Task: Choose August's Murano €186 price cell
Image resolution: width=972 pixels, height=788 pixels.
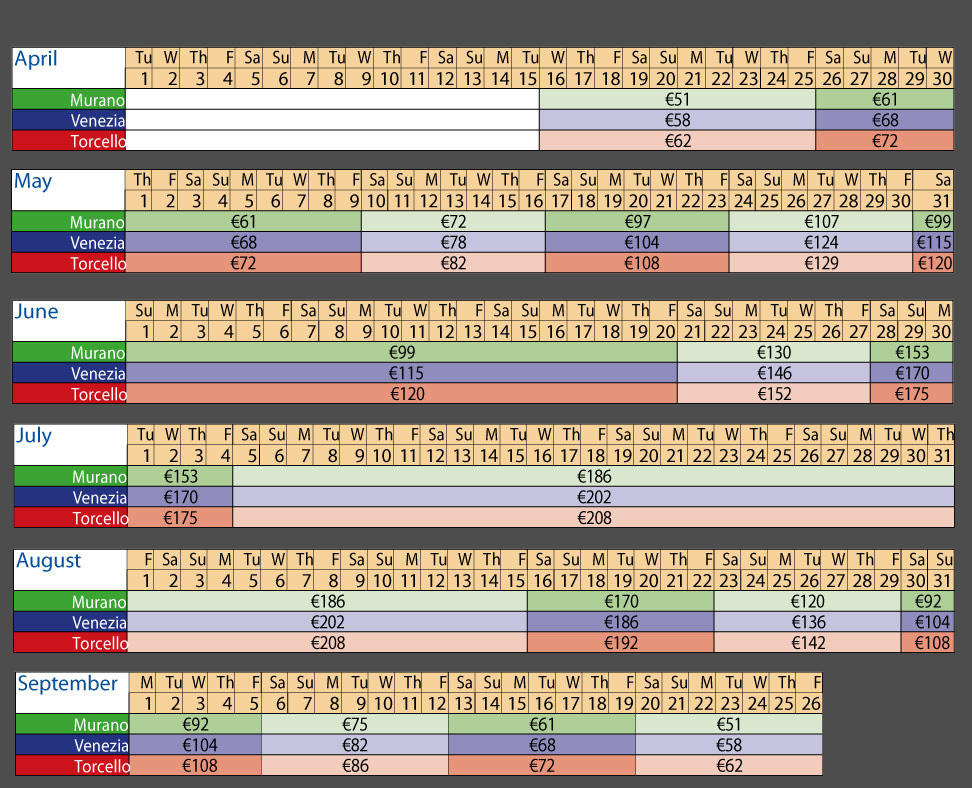Action: click(327, 601)
